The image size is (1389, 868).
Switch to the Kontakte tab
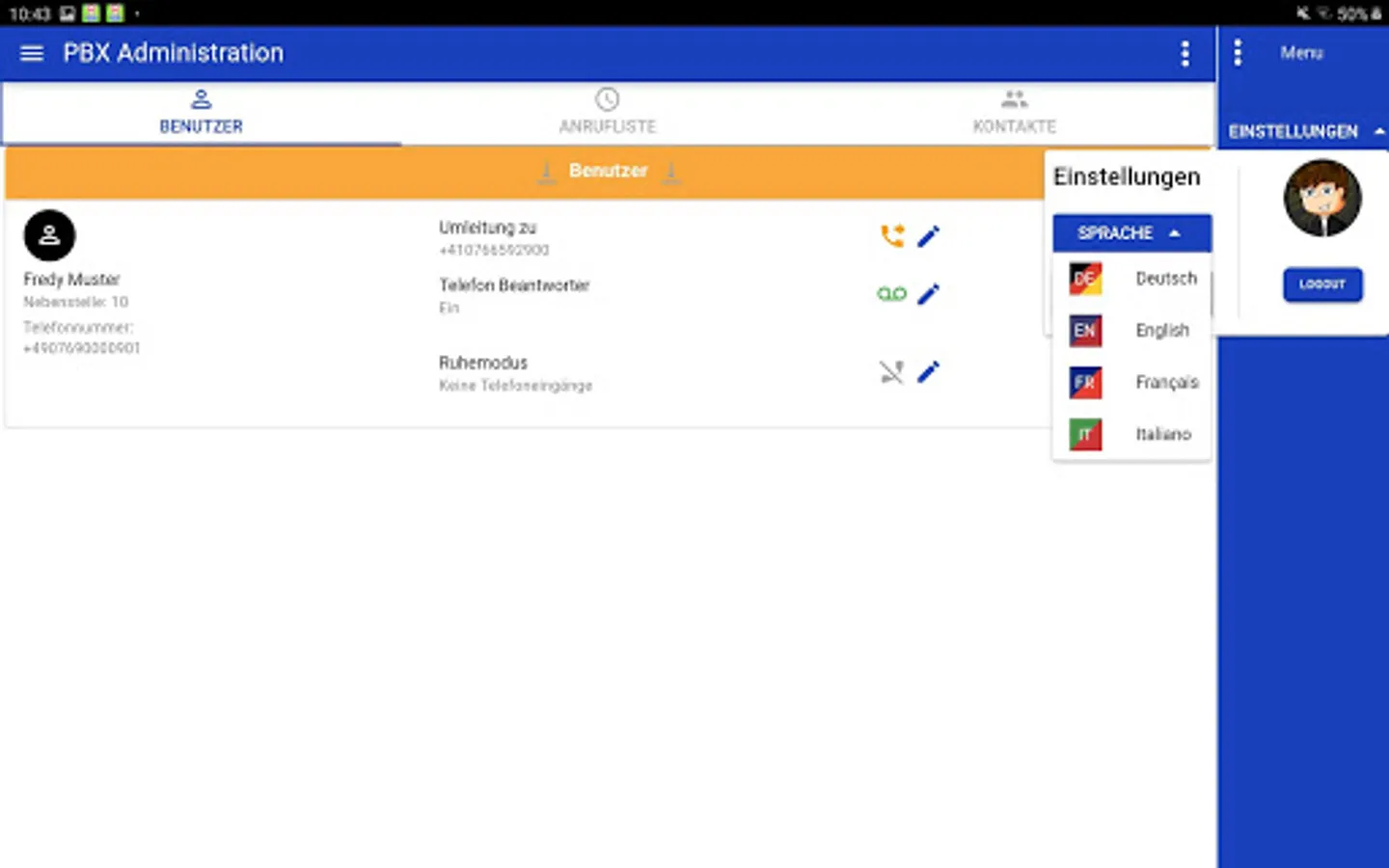pyautogui.click(x=1014, y=113)
